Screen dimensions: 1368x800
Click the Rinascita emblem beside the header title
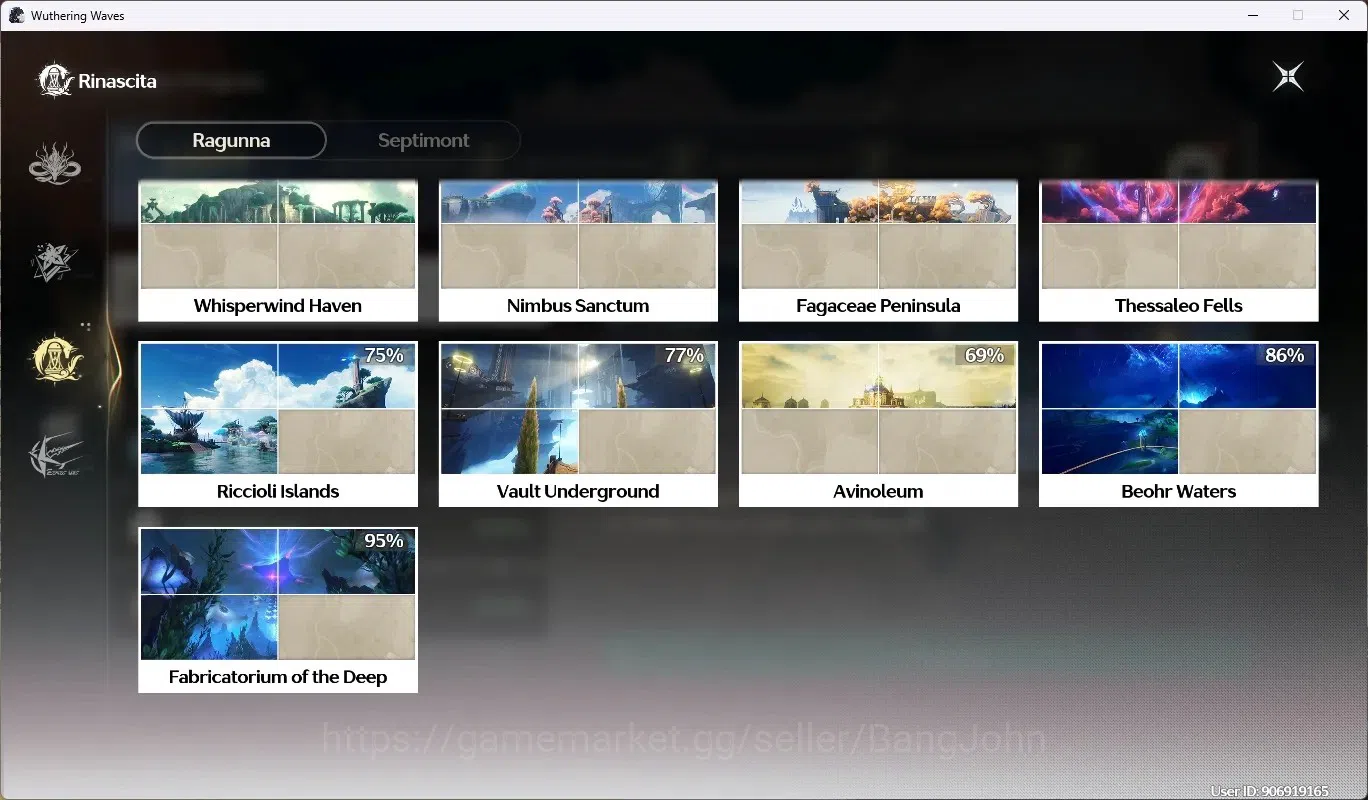[55, 81]
